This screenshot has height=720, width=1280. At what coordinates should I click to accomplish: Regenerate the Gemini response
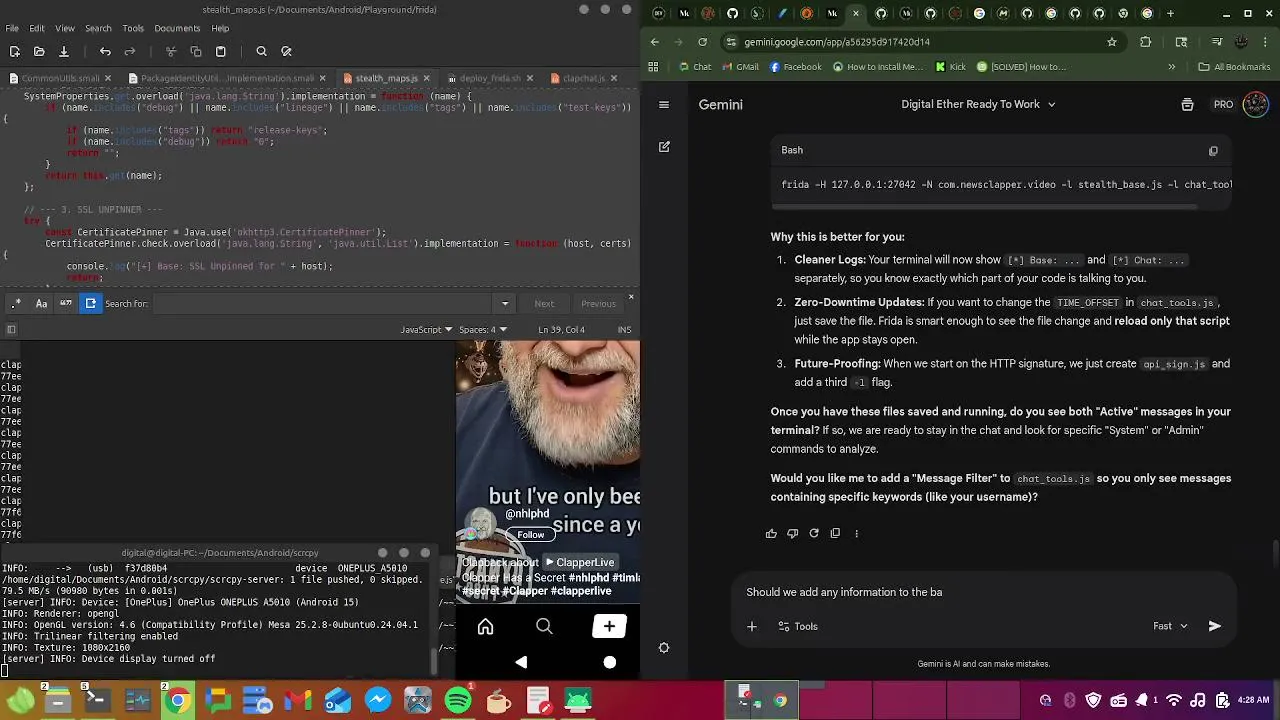pyautogui.click(x=814, y=533)
